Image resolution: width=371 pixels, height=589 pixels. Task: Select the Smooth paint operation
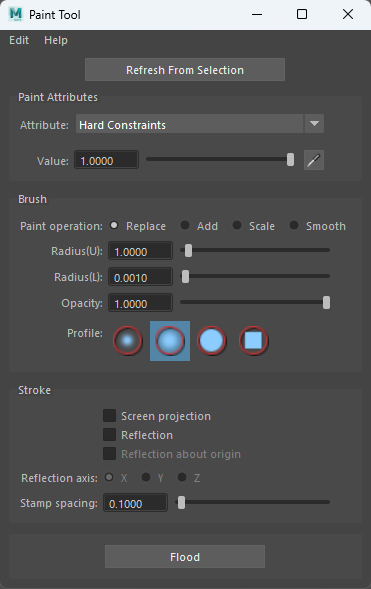294,225
